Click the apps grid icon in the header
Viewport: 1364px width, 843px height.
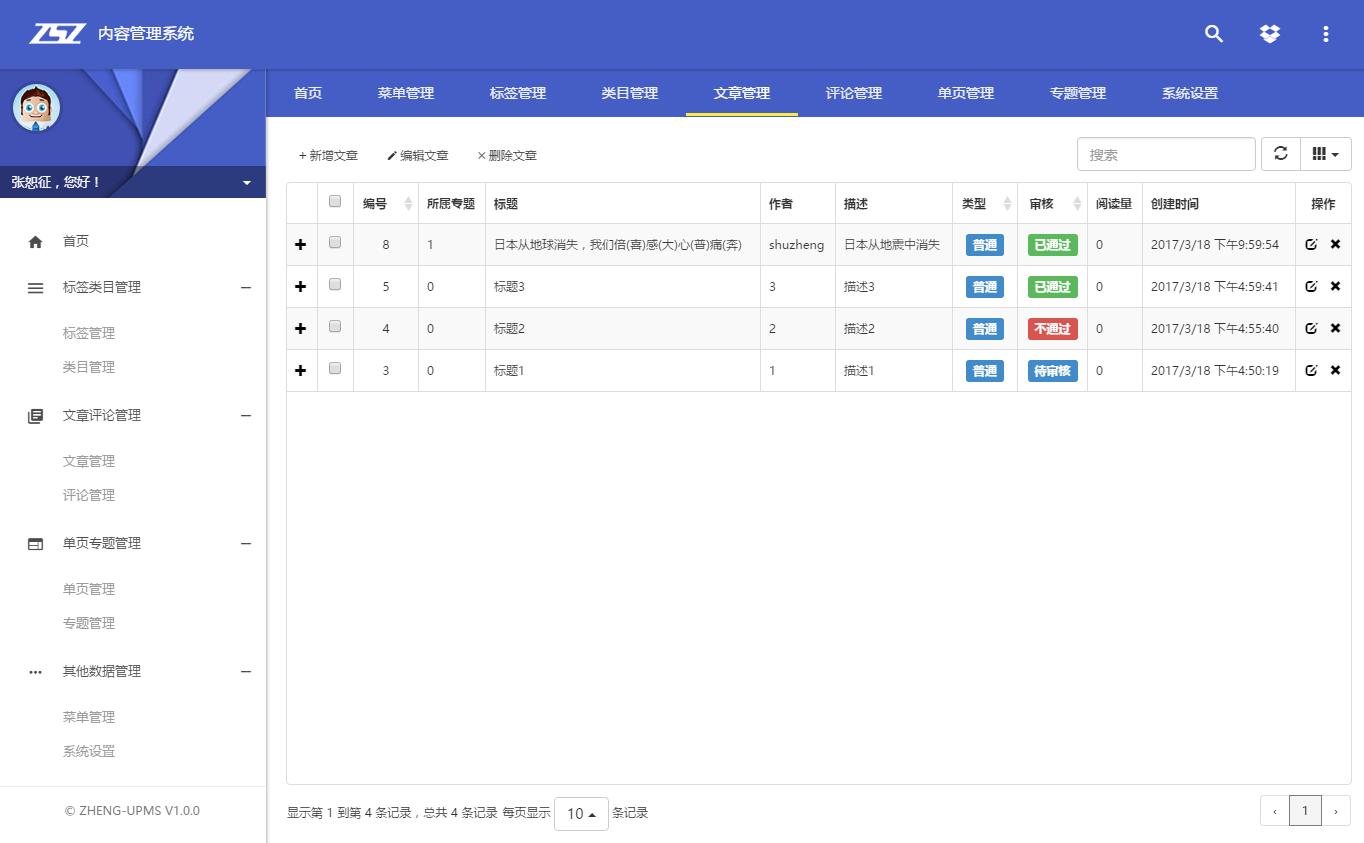pos(1269,33)
